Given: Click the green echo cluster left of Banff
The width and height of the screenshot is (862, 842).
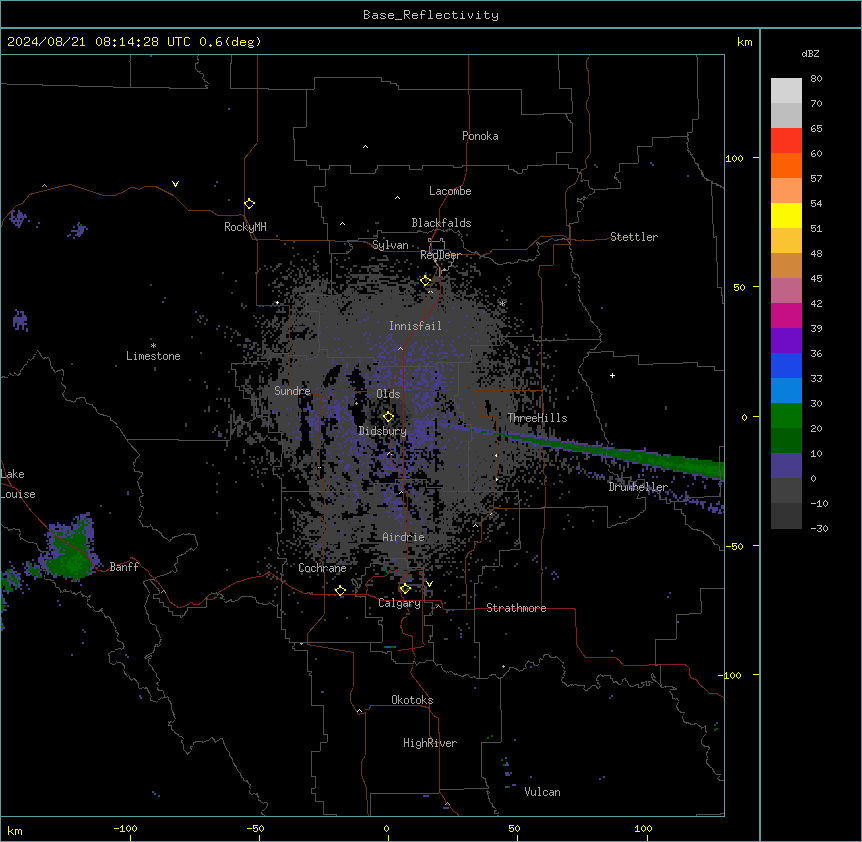Looking at the screenshot, I should pyautogui.click(x=70, y=550).
